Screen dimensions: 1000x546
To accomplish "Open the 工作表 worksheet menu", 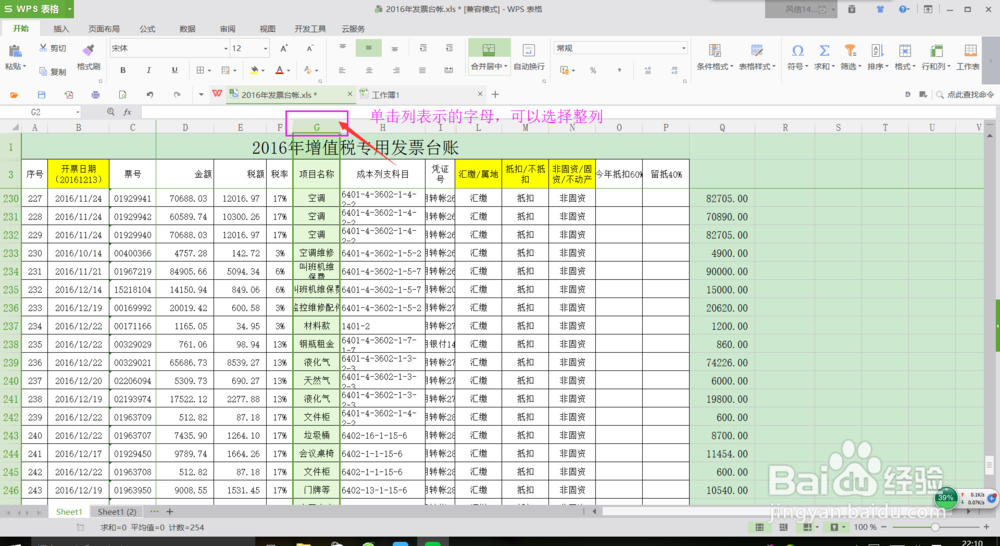I will [x=969, y=57].
